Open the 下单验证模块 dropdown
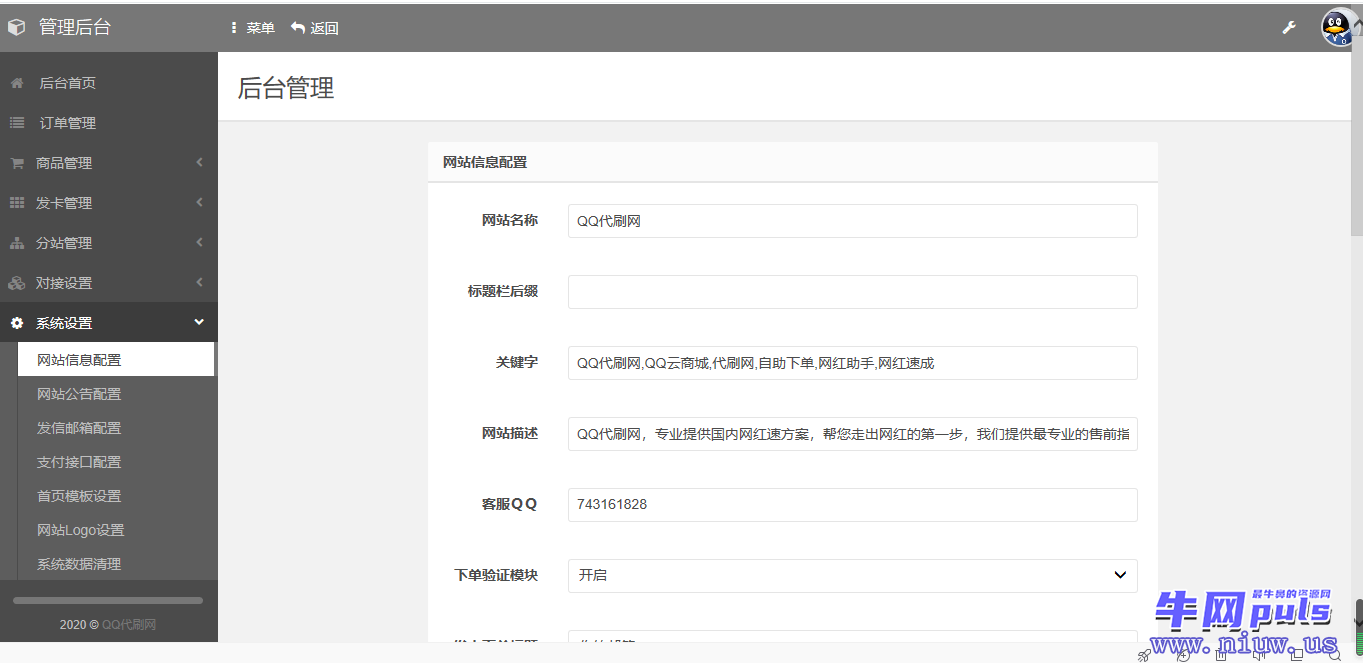This screenshot has width=1363, height=663. pyautogui.click(x=853, y=576)
